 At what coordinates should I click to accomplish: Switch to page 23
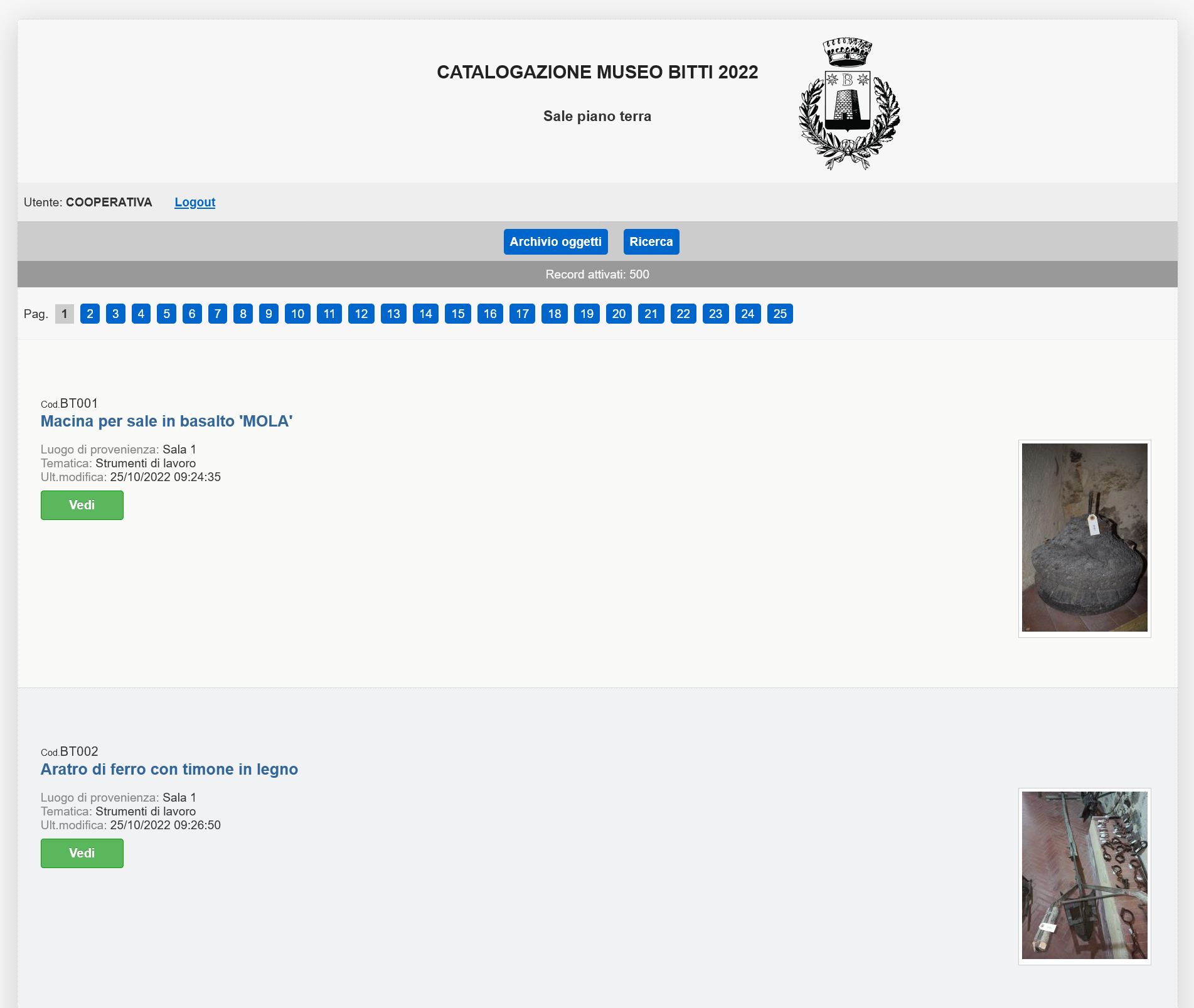[x=715, y=314]
